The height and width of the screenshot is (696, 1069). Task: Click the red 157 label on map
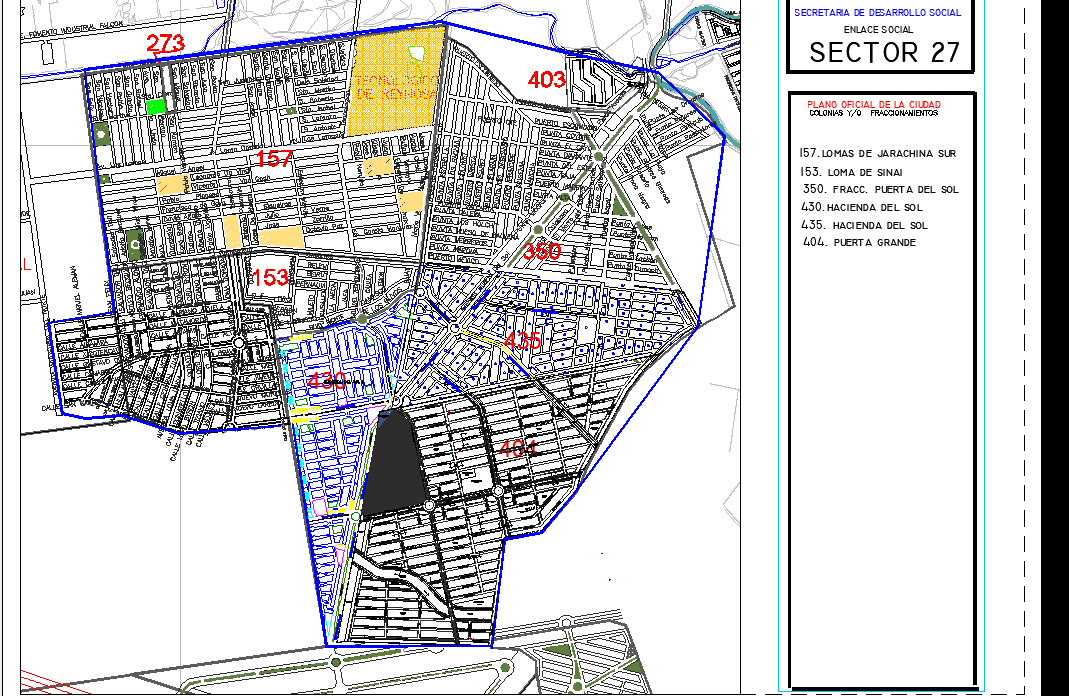coord(275,158)
